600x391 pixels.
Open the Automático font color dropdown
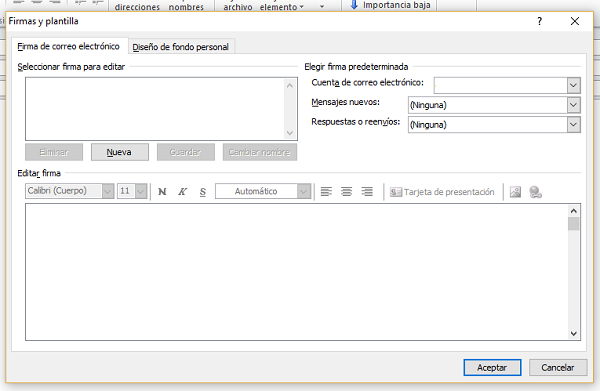tap(304, 191)
